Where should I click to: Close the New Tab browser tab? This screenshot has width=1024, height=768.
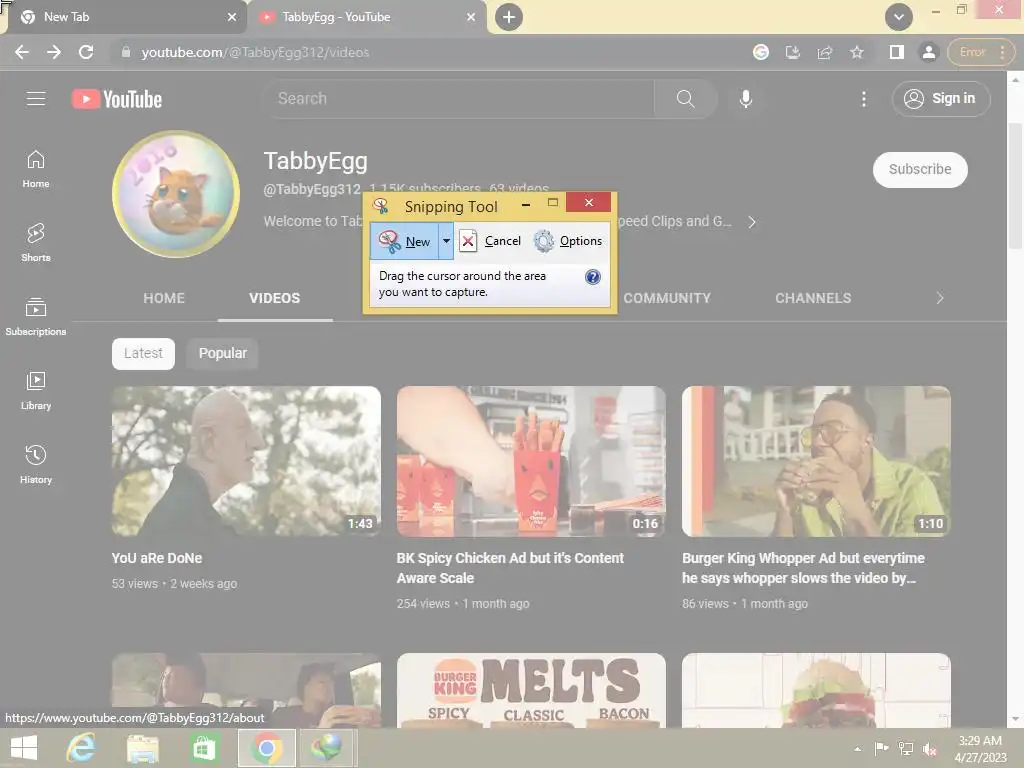[x=232, y=17]
